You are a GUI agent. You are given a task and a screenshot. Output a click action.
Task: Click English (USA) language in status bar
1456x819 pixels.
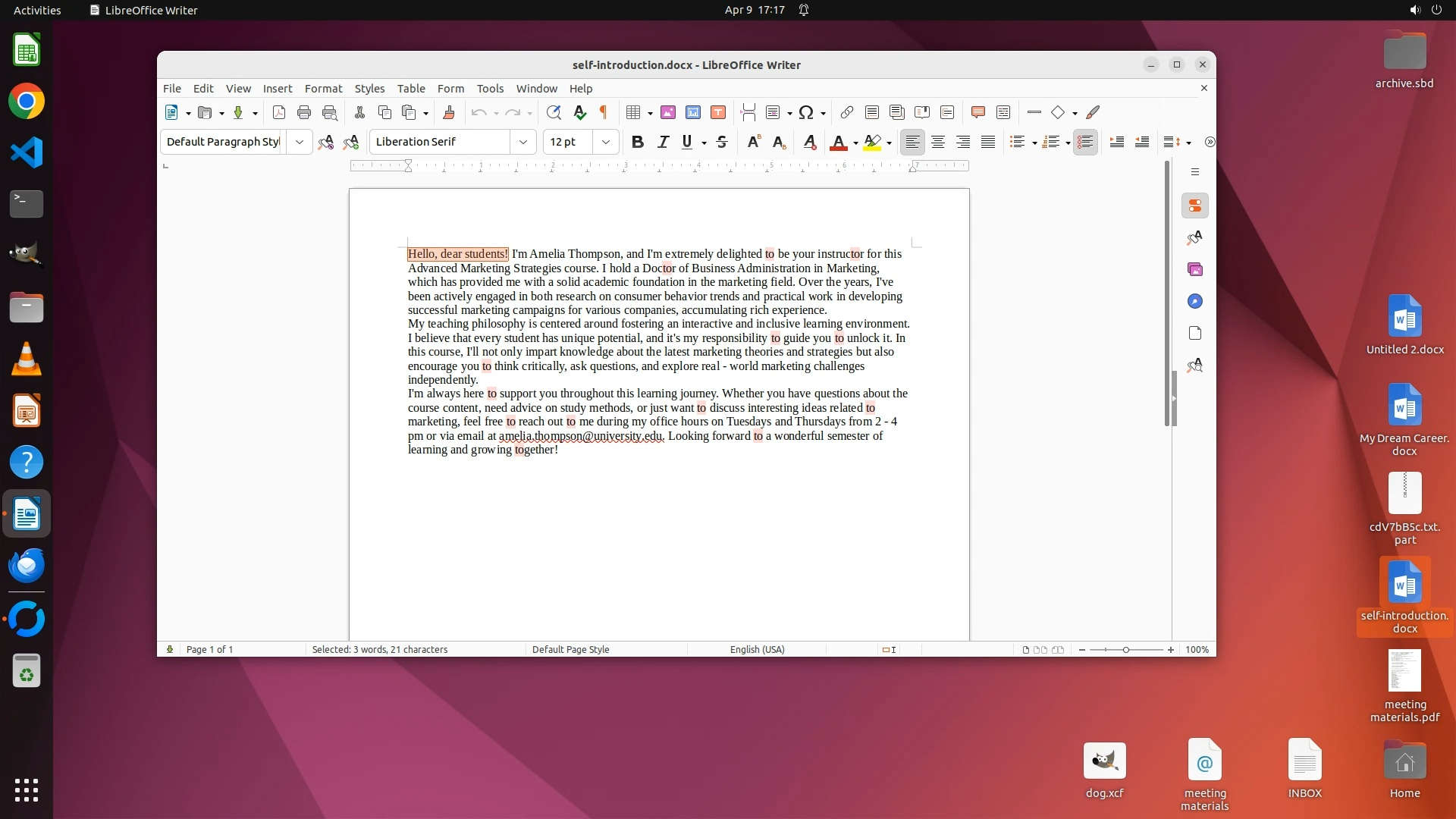[x=757, y=649]
